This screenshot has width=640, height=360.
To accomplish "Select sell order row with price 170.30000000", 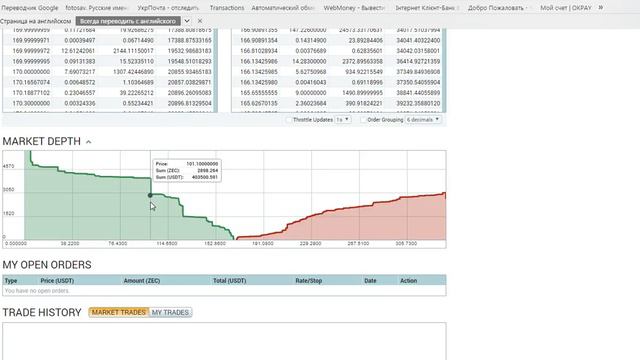I will [109, 104].
